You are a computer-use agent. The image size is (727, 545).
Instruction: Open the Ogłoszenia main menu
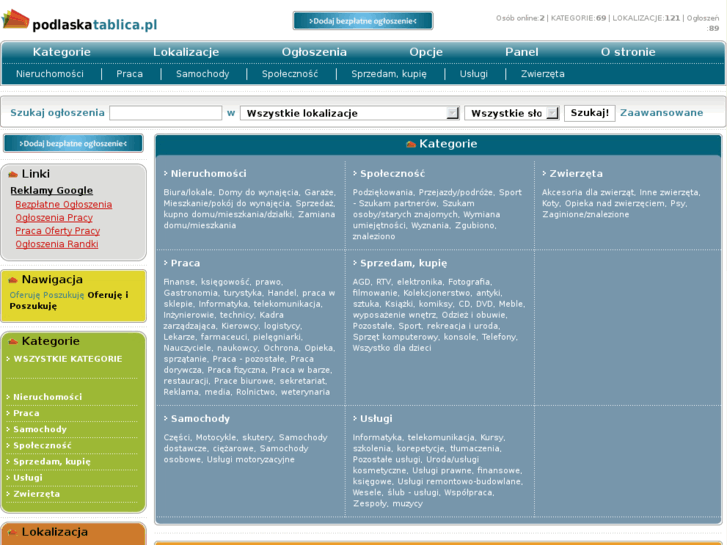pyautogui.click(x=314, y=52)
